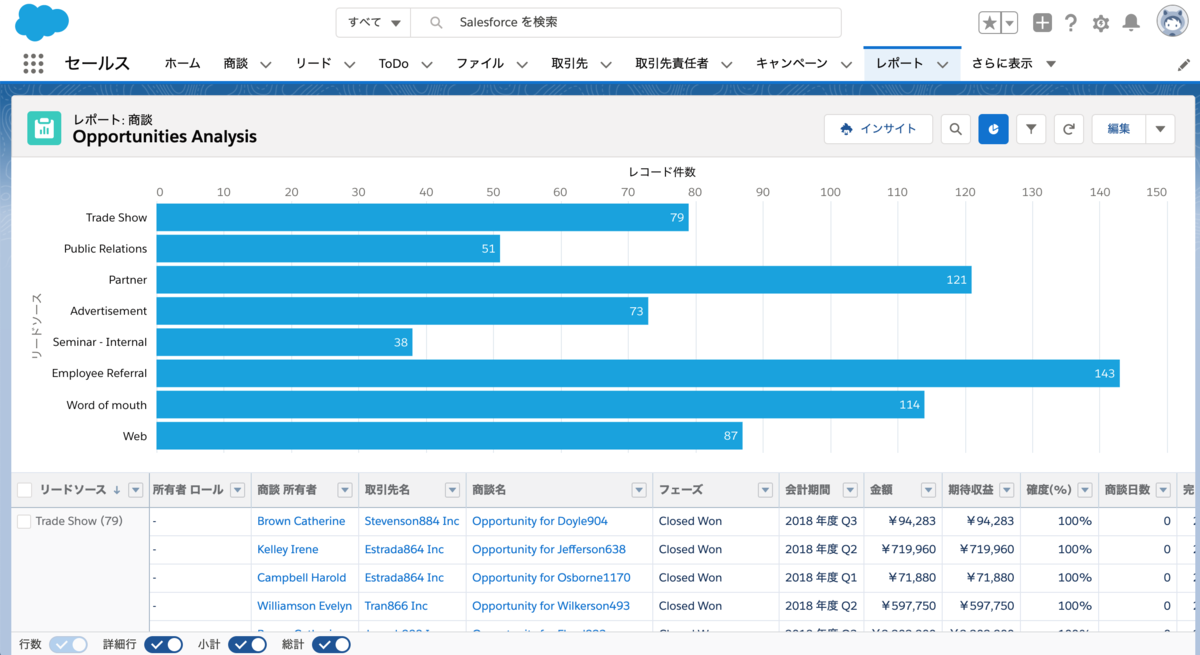Open the Kelley Irene owner link
The height and width of the screenshot is (655, 1200).
(287, 549)
